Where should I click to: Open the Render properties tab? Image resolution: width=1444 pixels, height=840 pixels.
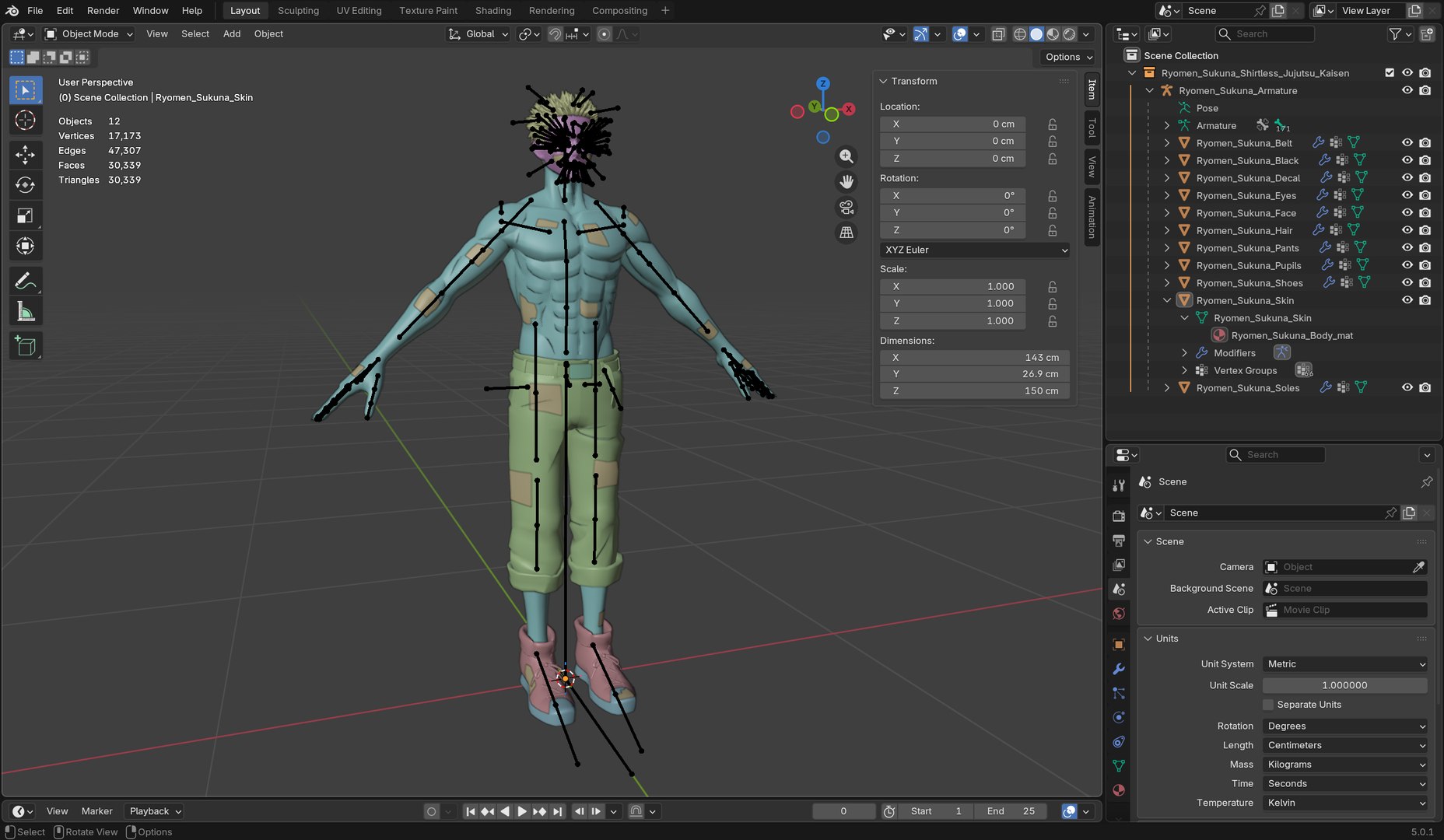tap(1119, 516)
